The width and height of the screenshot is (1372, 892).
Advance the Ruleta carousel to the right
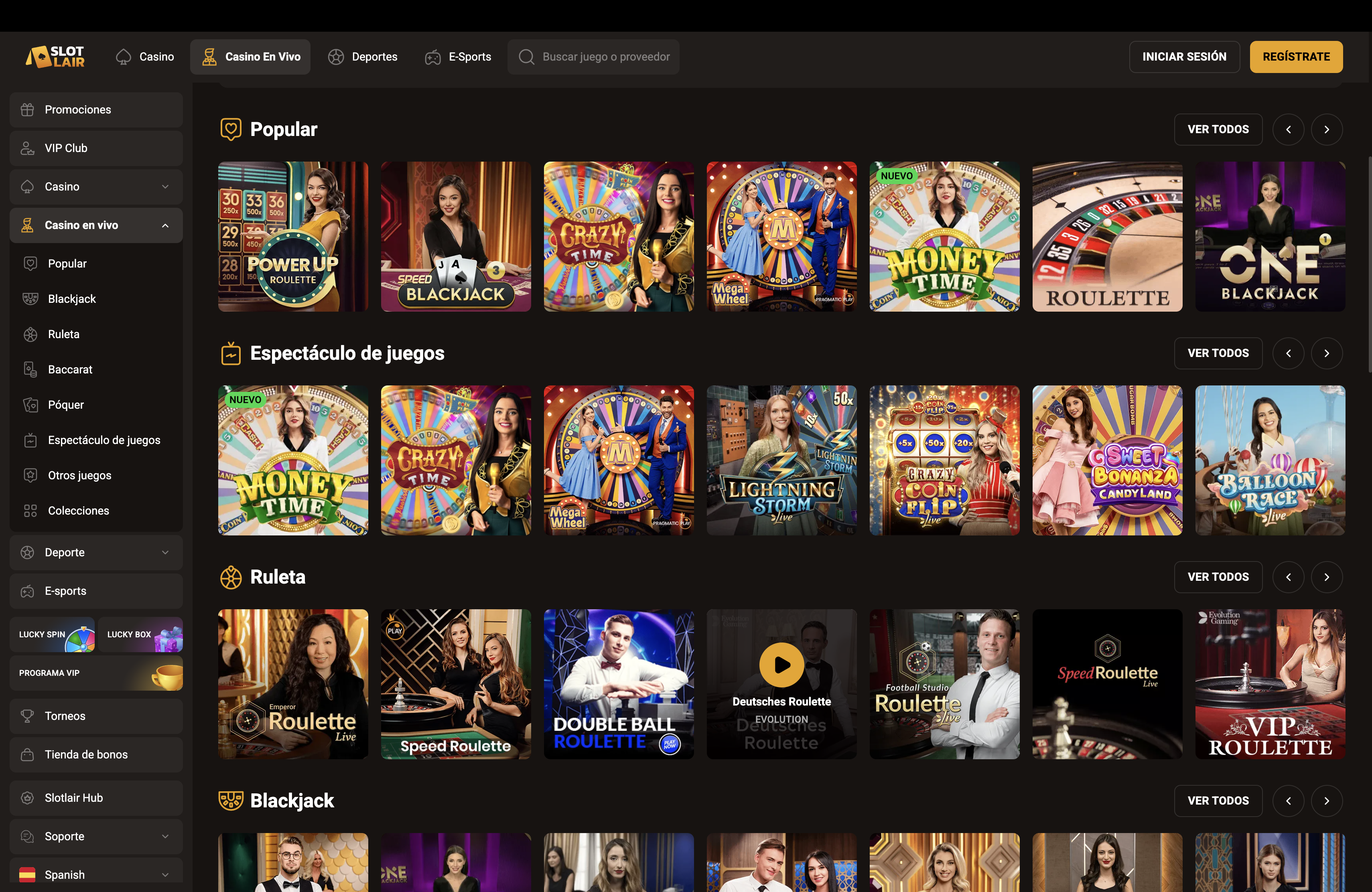tap(1326, 577)
